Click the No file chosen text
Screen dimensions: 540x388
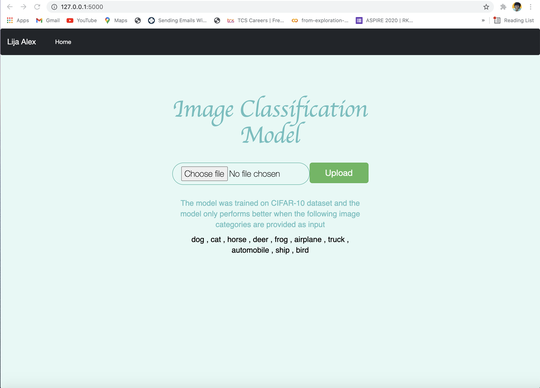255,174
